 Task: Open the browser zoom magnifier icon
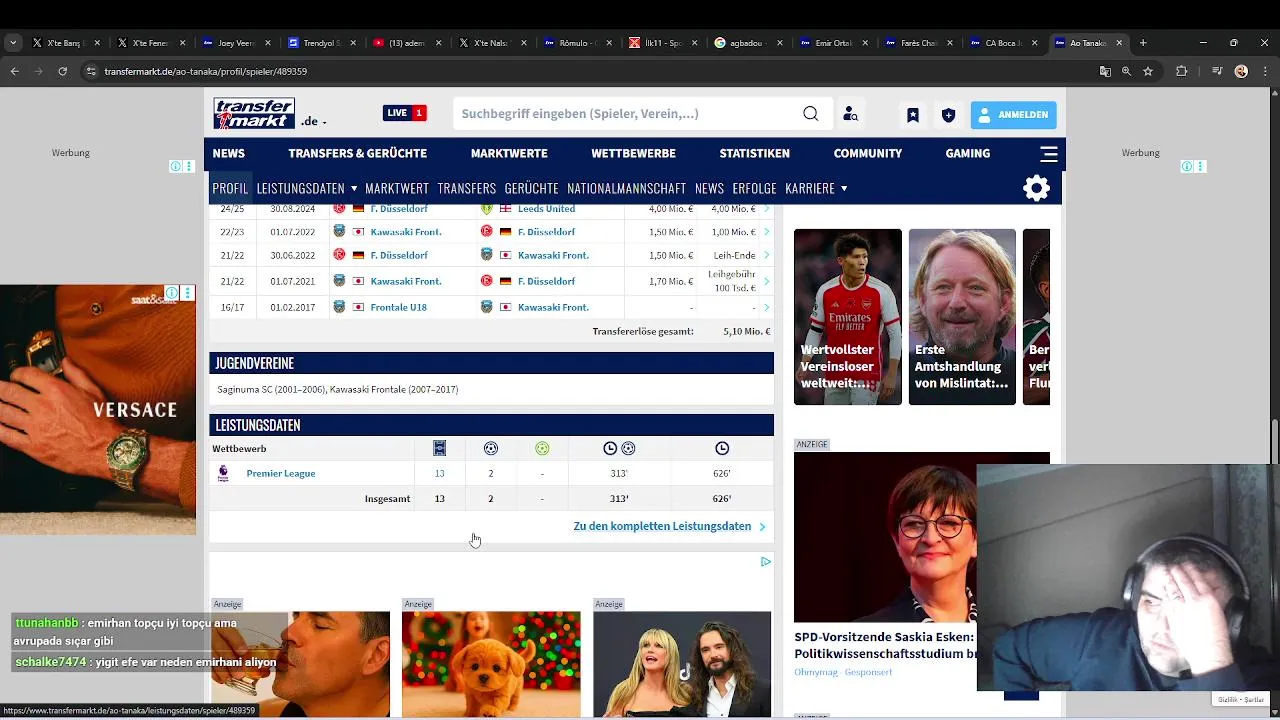click(x=1126, y=71)
